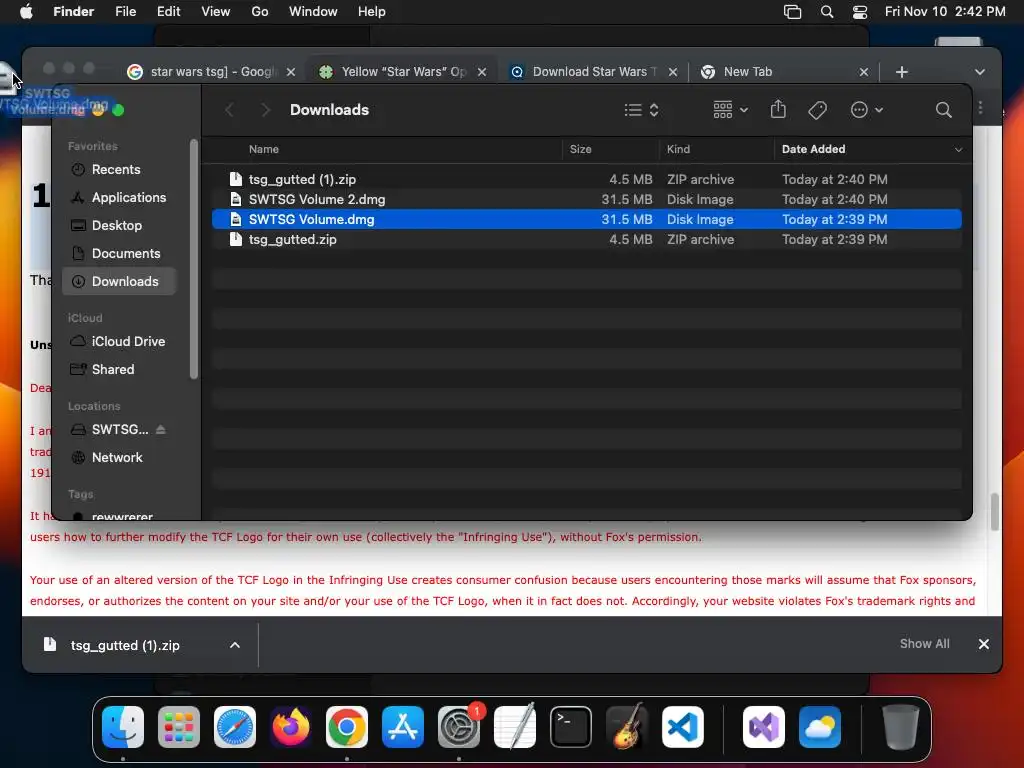Change Finder view with list view selector

coord(641,110)
